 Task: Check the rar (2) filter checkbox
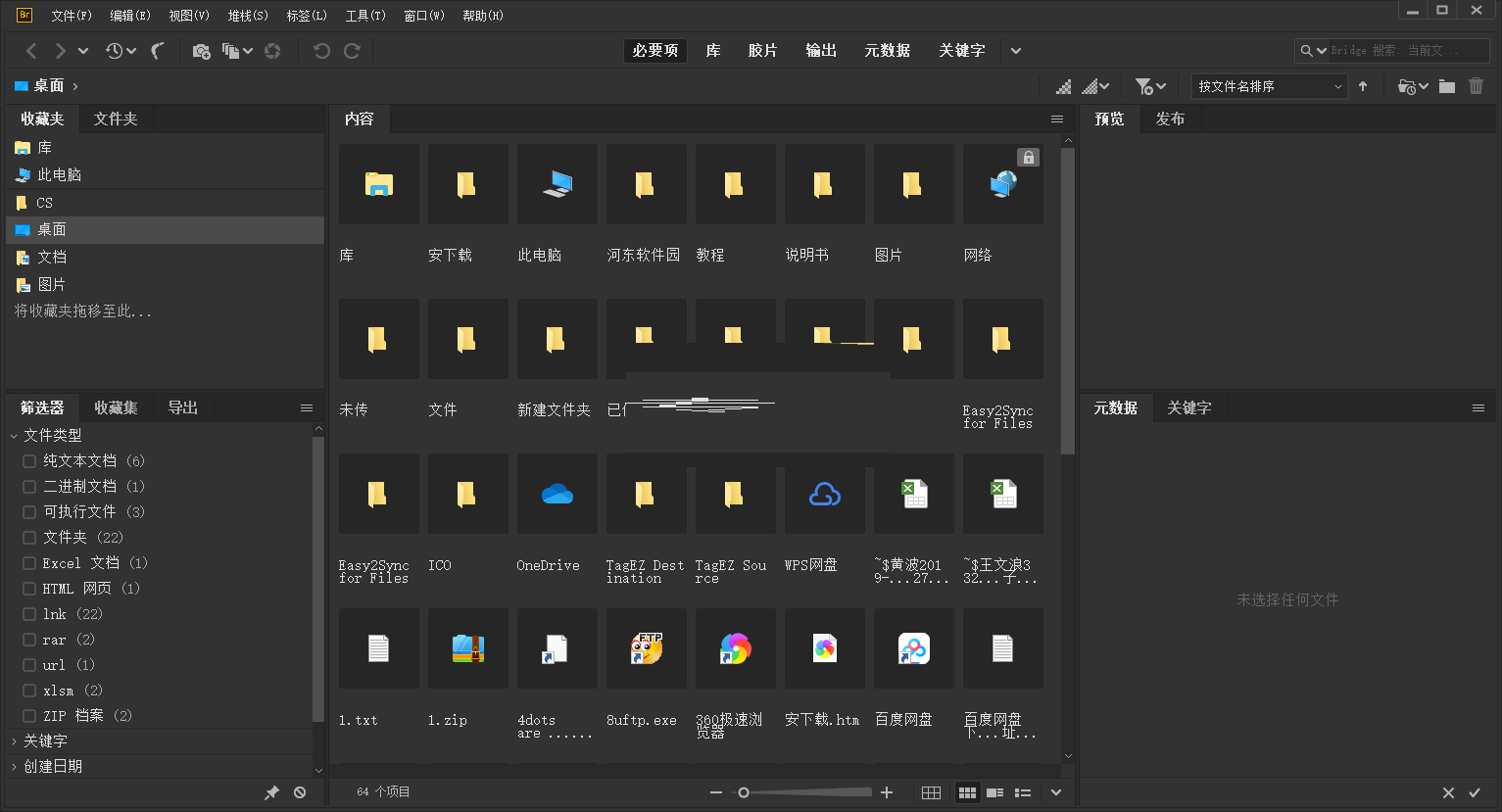29,640
